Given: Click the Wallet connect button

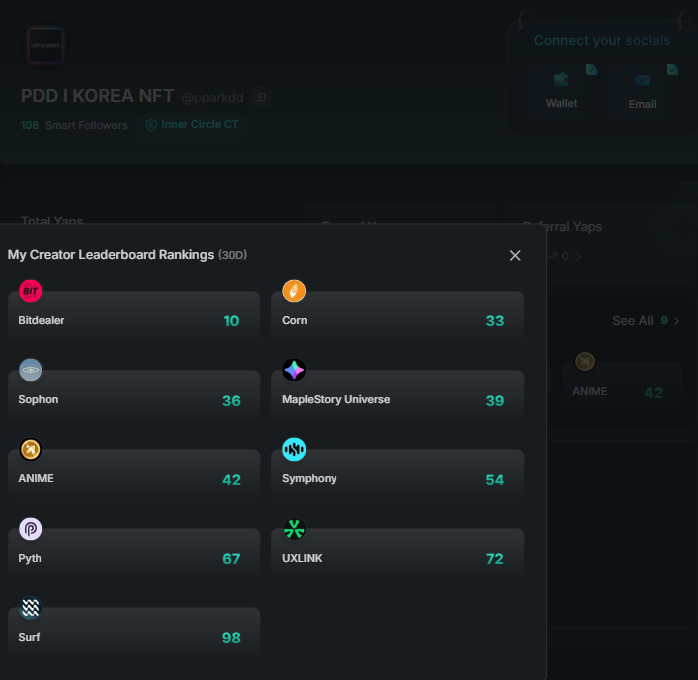Looking at the screenshot, I should (x=561, y=91).
